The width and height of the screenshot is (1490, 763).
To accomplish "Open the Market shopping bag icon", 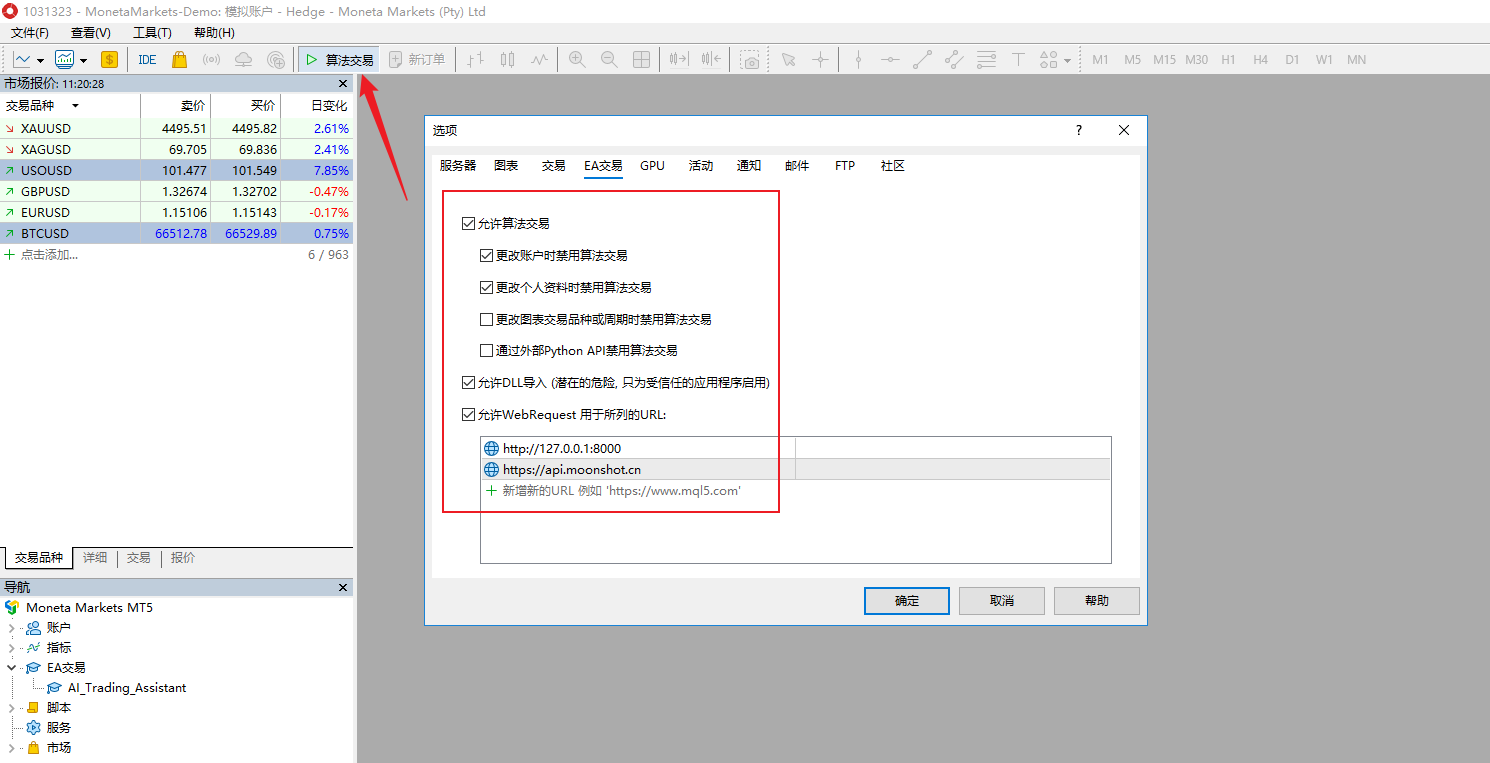I will click(179, 60).
